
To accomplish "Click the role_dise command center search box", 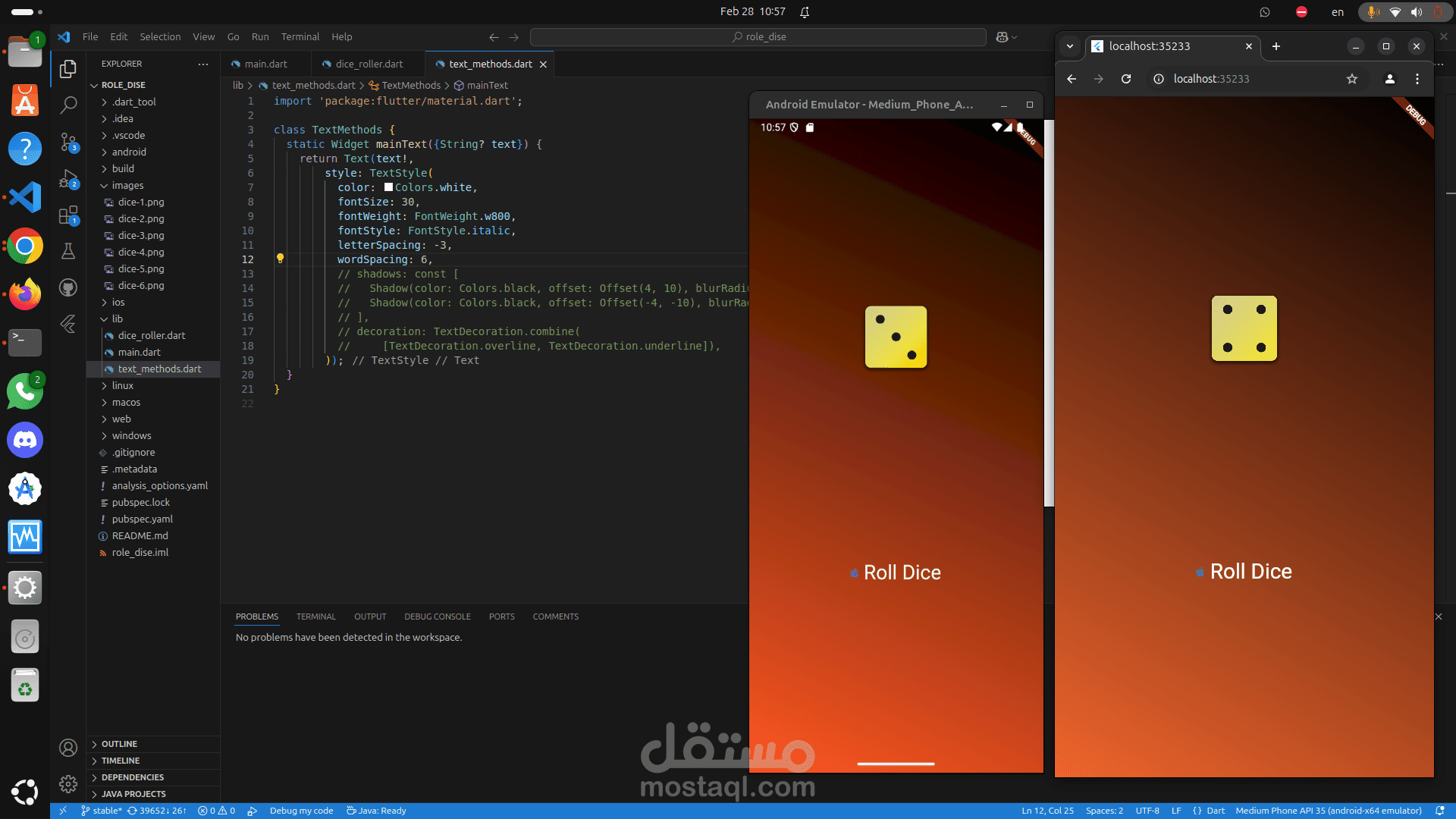I will pyautogui.click(x=758, y=36).
